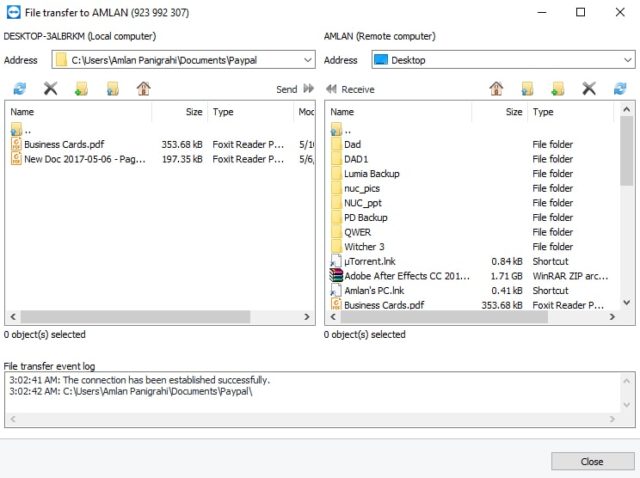Sort local files by Type column
This screenshot has width=640, height=478.
tap(250, 112)
